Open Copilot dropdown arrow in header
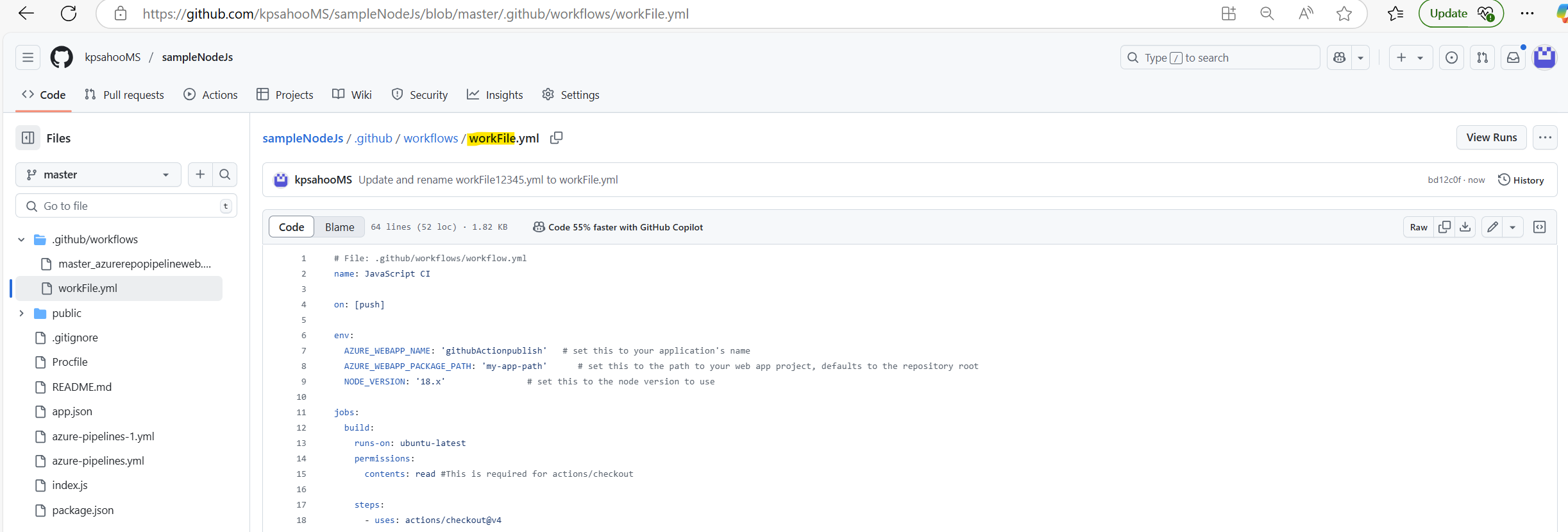This screenshot has height=532, width=1568. tap(1360, 58)
